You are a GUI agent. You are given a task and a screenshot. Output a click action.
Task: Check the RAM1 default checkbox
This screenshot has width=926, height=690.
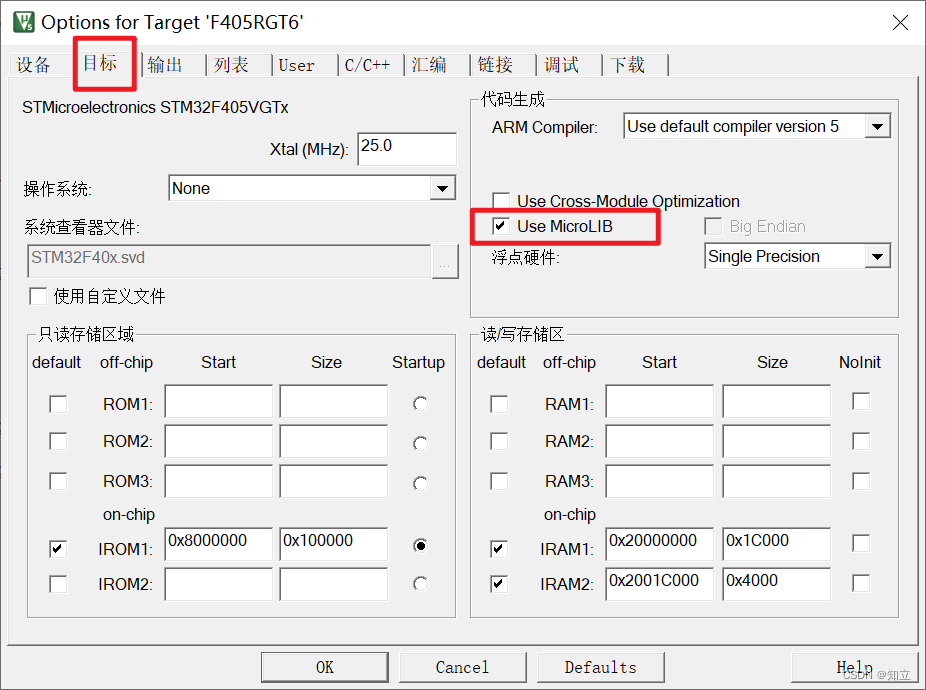(x=499, y=405)
